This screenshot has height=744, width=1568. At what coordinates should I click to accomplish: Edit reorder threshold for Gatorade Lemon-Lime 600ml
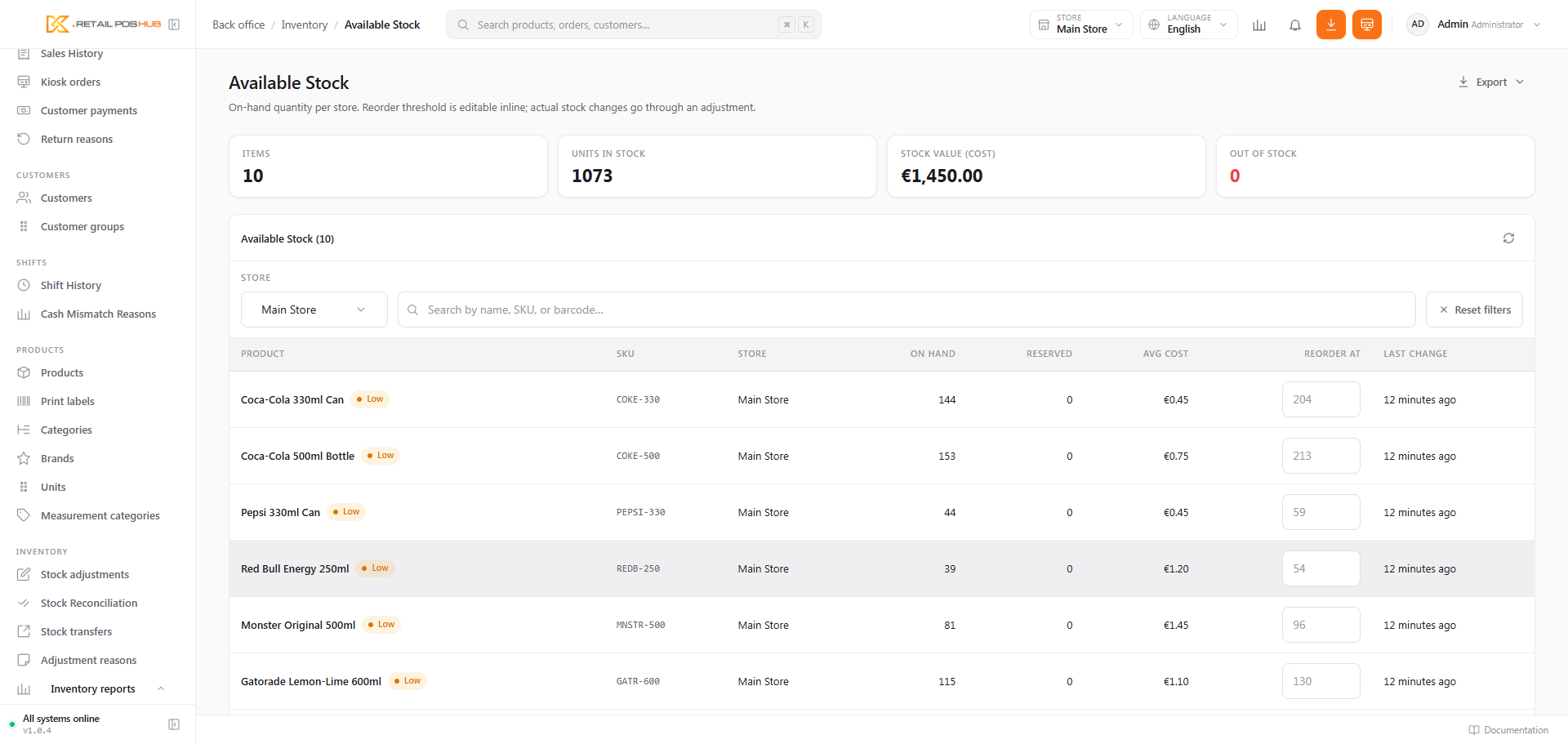tap(1321, 682)
